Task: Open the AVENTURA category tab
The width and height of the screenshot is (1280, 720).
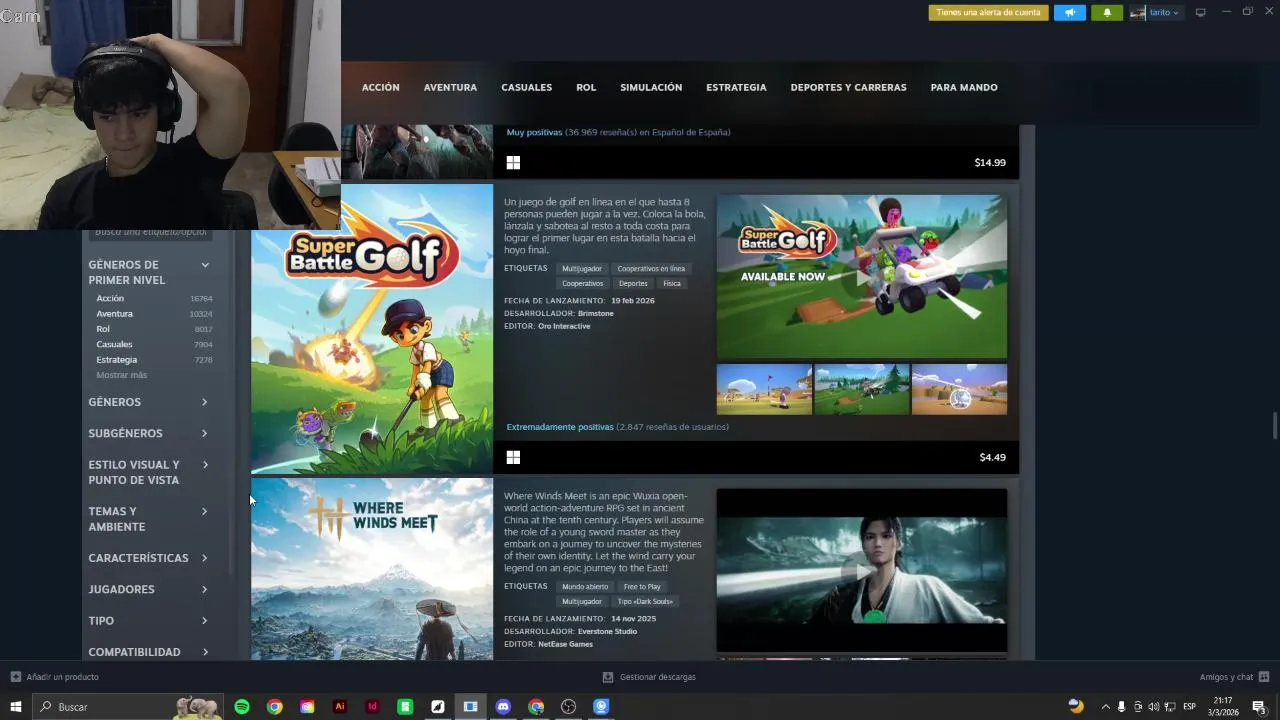Action: tap(450, 87)
